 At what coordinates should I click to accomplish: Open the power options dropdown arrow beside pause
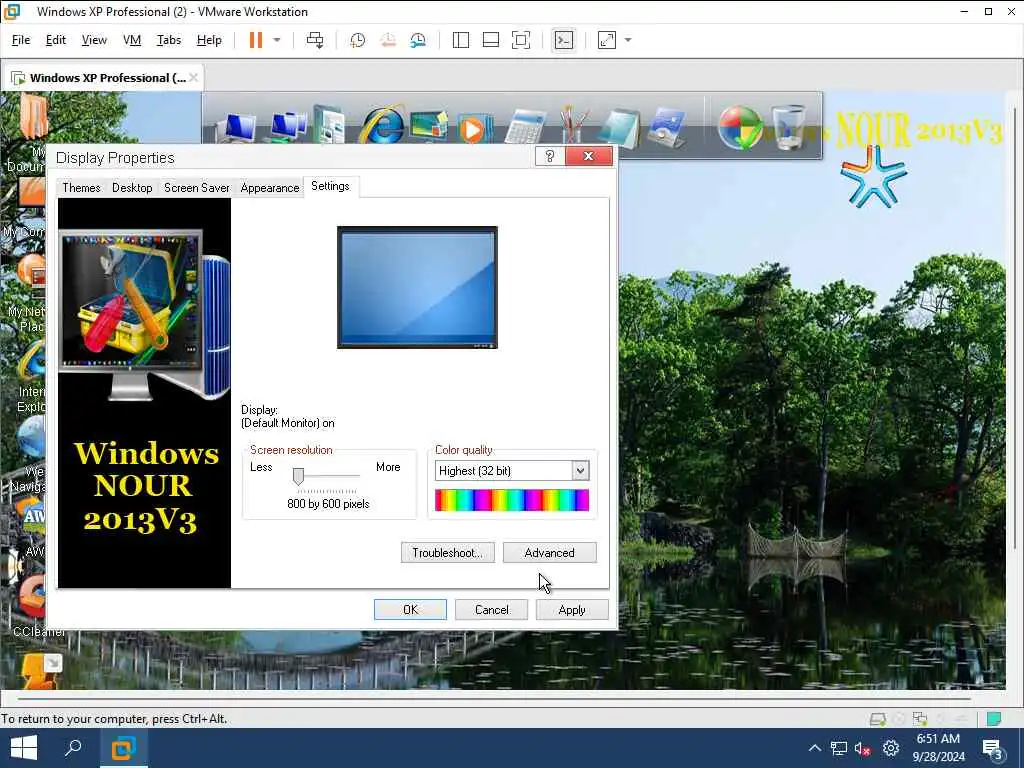click(277, 40)
